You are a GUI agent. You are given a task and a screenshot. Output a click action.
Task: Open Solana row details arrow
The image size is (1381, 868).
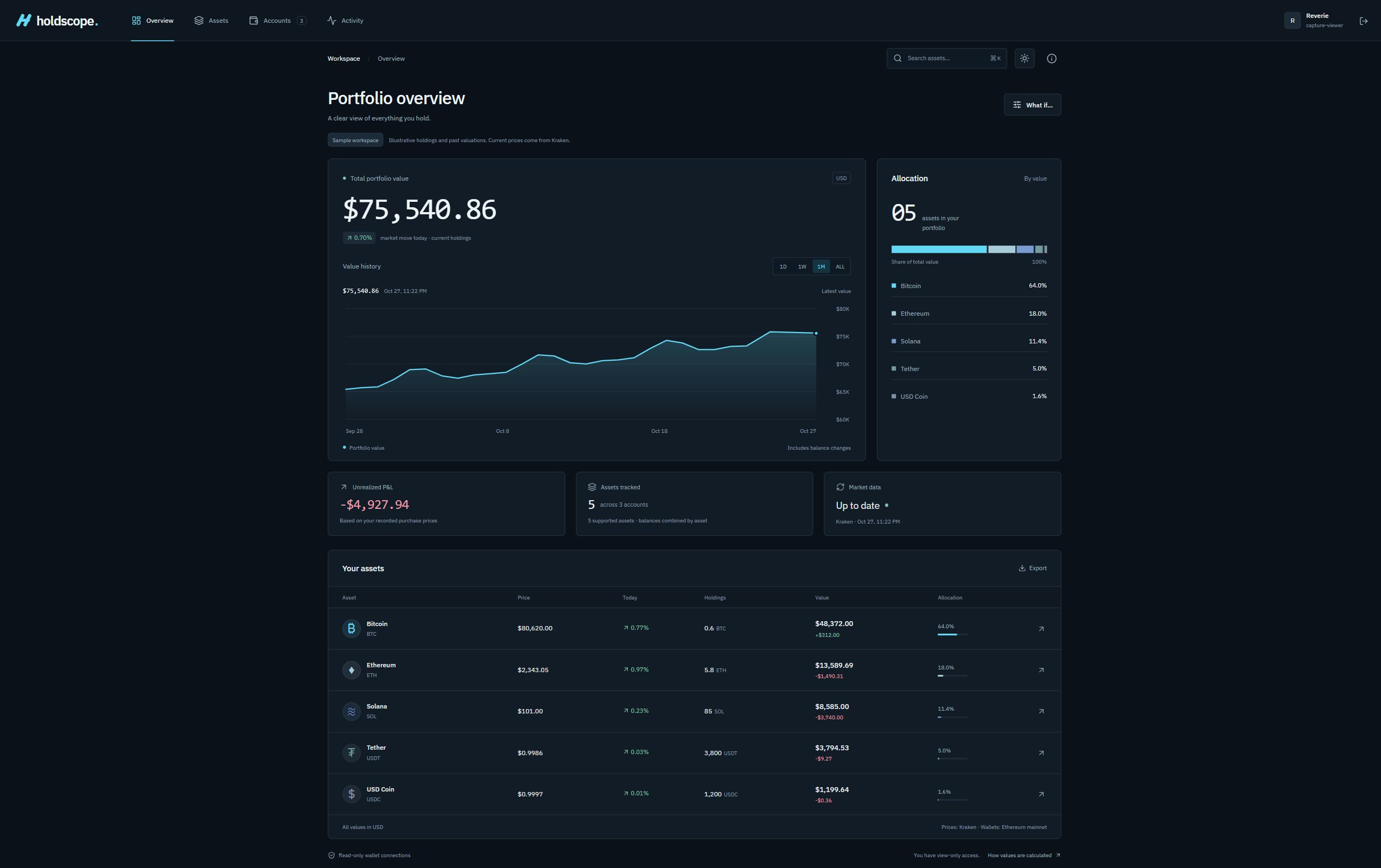click(1041, 711)
